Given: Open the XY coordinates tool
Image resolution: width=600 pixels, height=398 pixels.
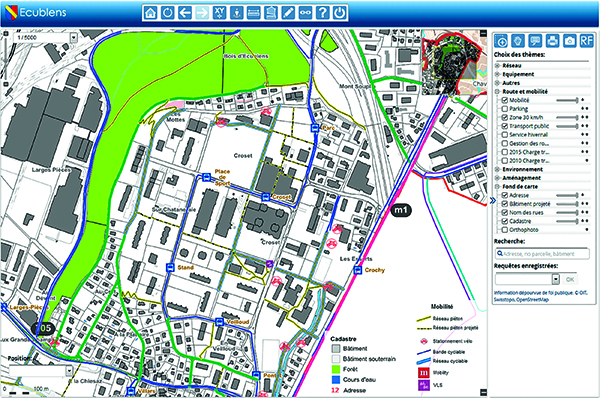Looking at the screenshot, I should pos(219,12).
